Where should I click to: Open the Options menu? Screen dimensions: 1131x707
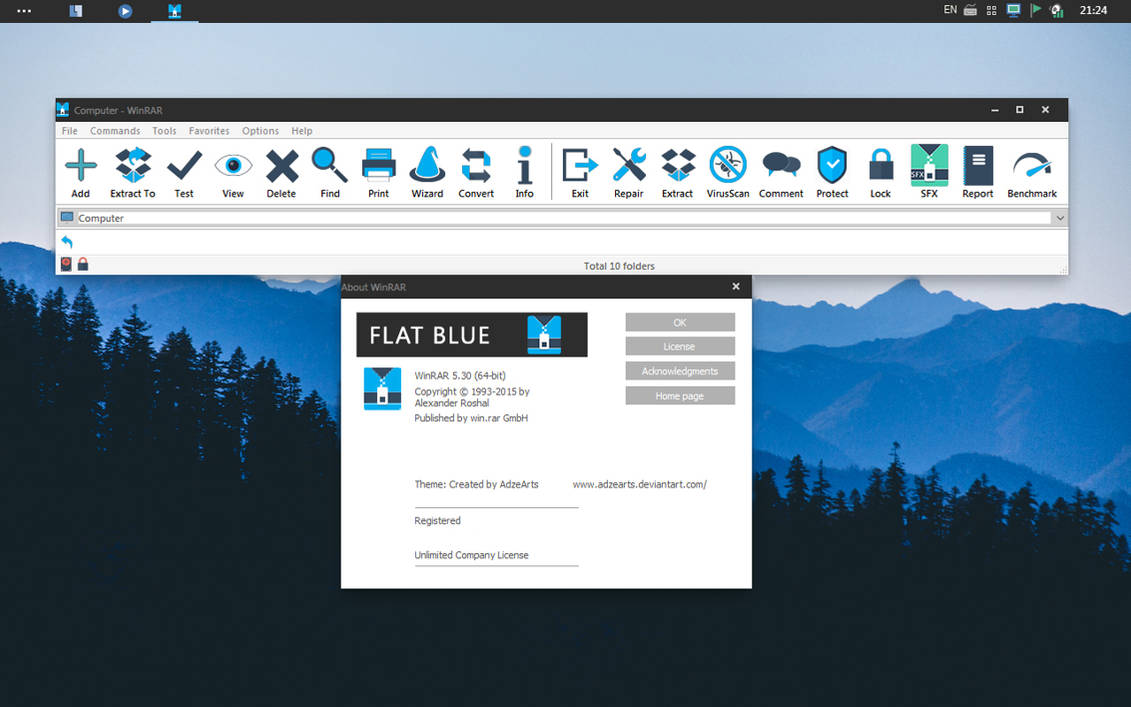pyautogui.click(x=260, y=130)
